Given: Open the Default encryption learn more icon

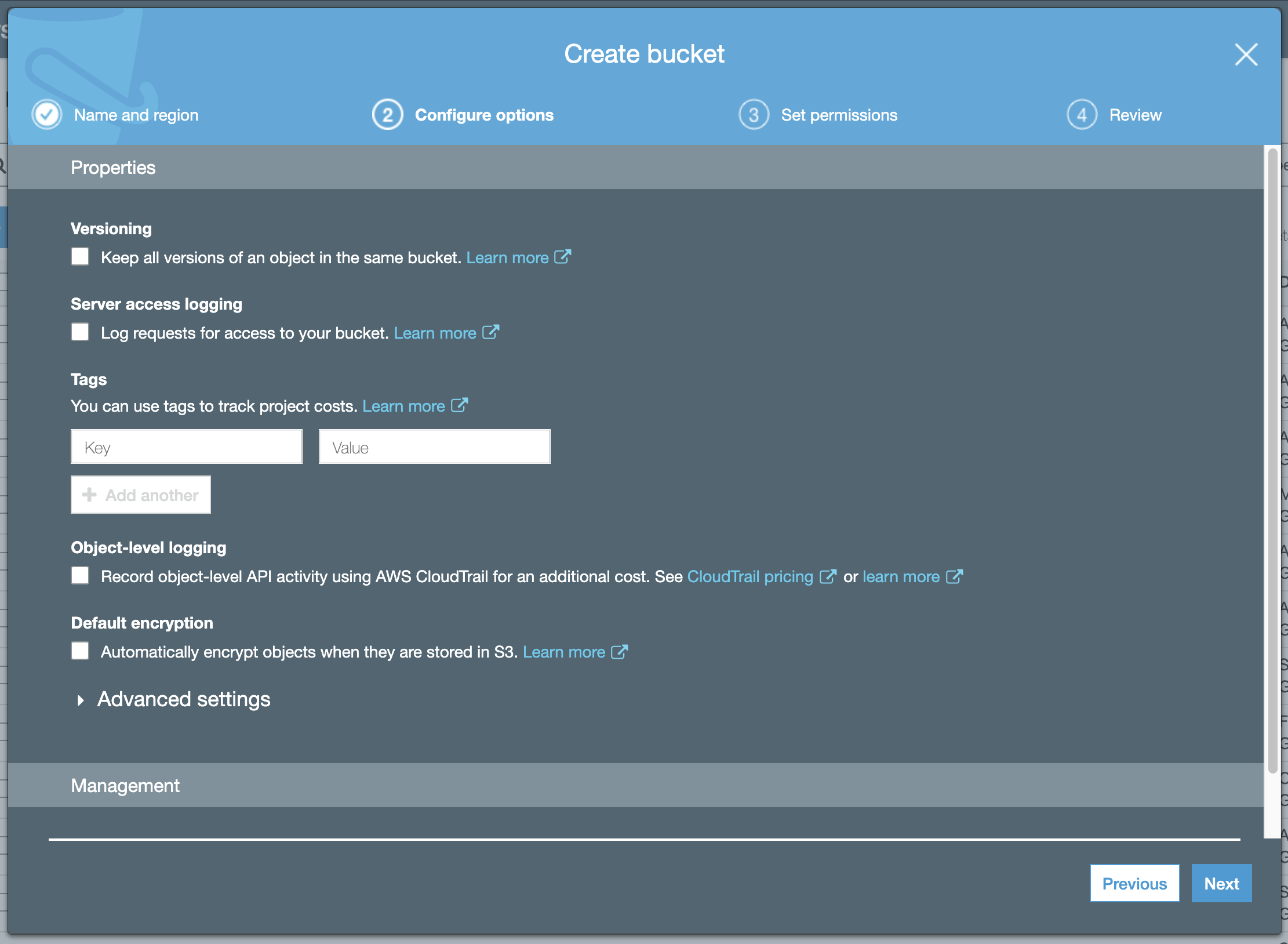Looking at the screenshot, I should pyautogui.click(x=618, y=652).
